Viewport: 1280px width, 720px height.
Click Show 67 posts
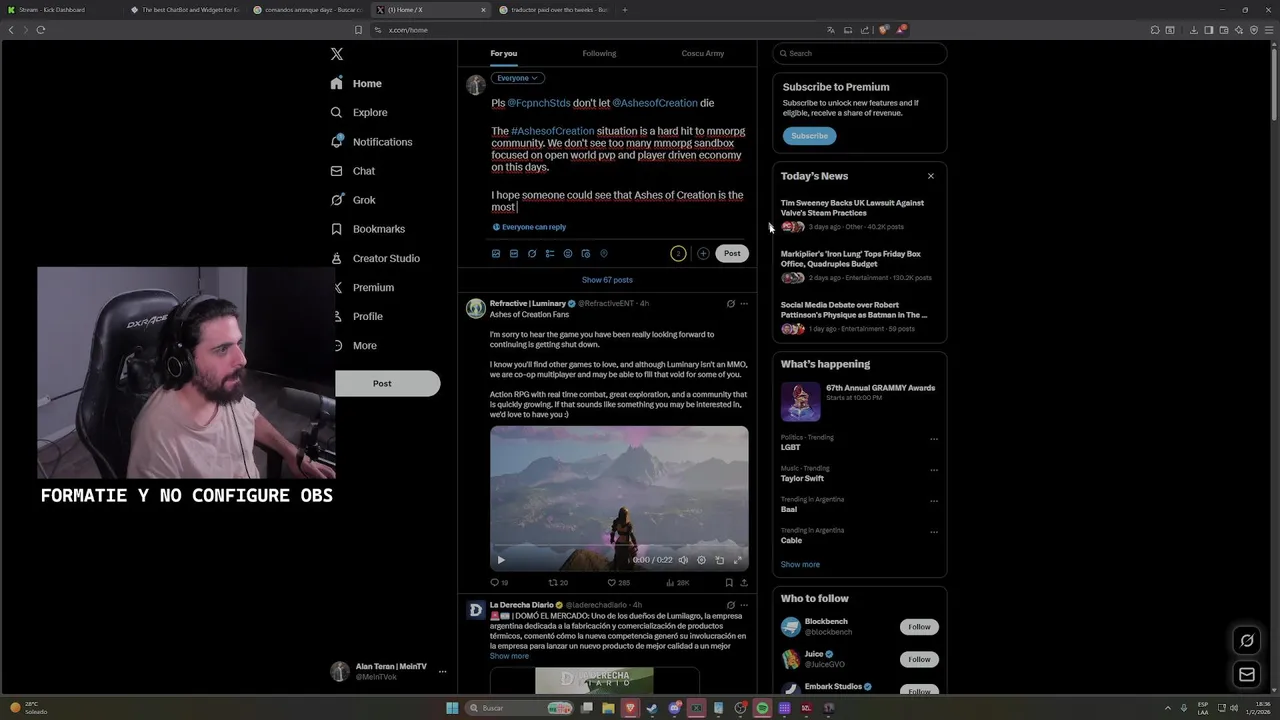[x=607, y=280]
